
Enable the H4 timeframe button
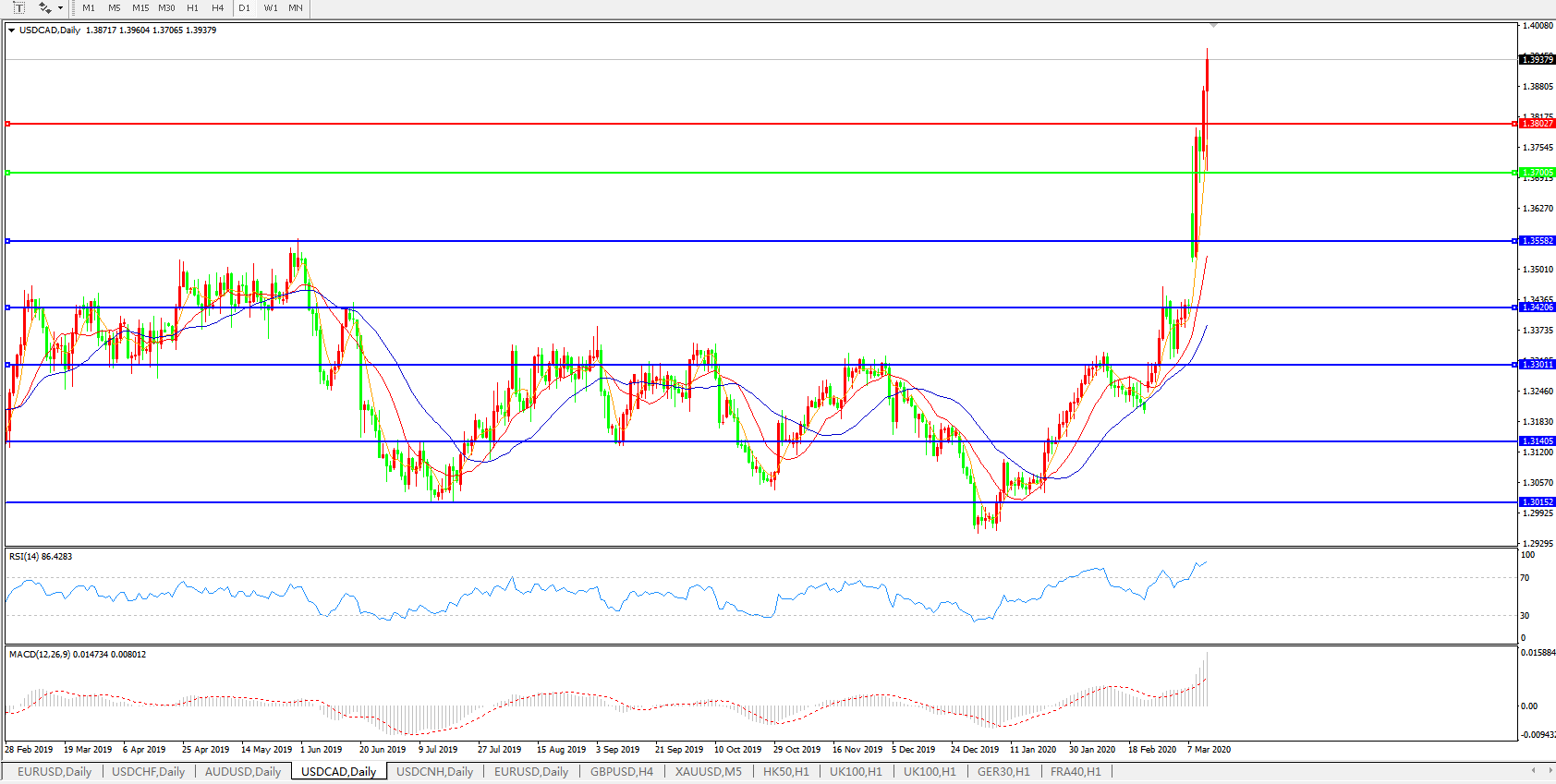pos(217,8)
